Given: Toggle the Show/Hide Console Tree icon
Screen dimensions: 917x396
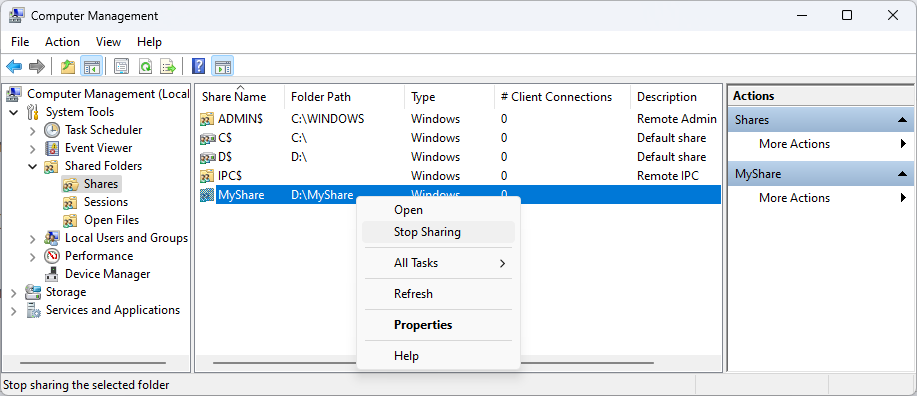Looking at the screenshot, I should (x=91, y=67).
